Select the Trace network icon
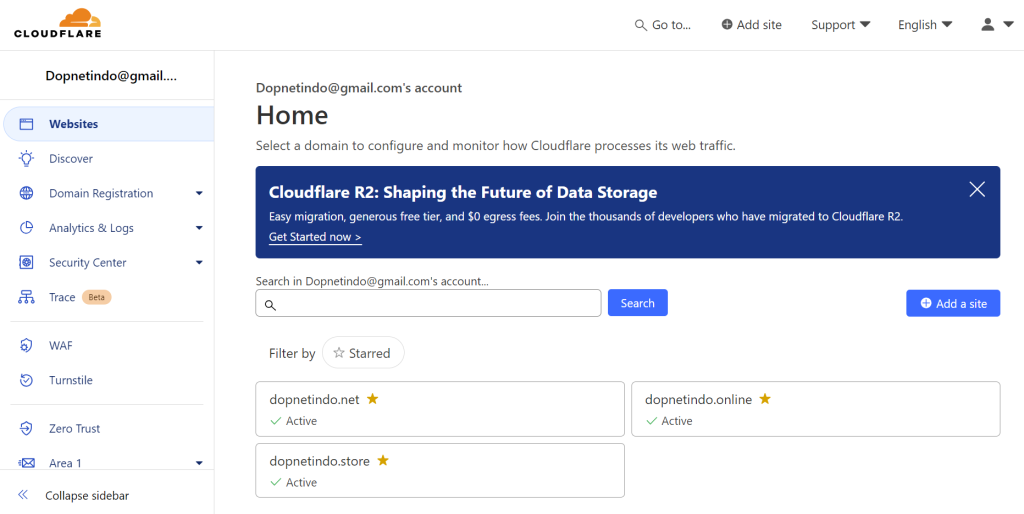Viewport: 1024px width, 514px height. 26,297
